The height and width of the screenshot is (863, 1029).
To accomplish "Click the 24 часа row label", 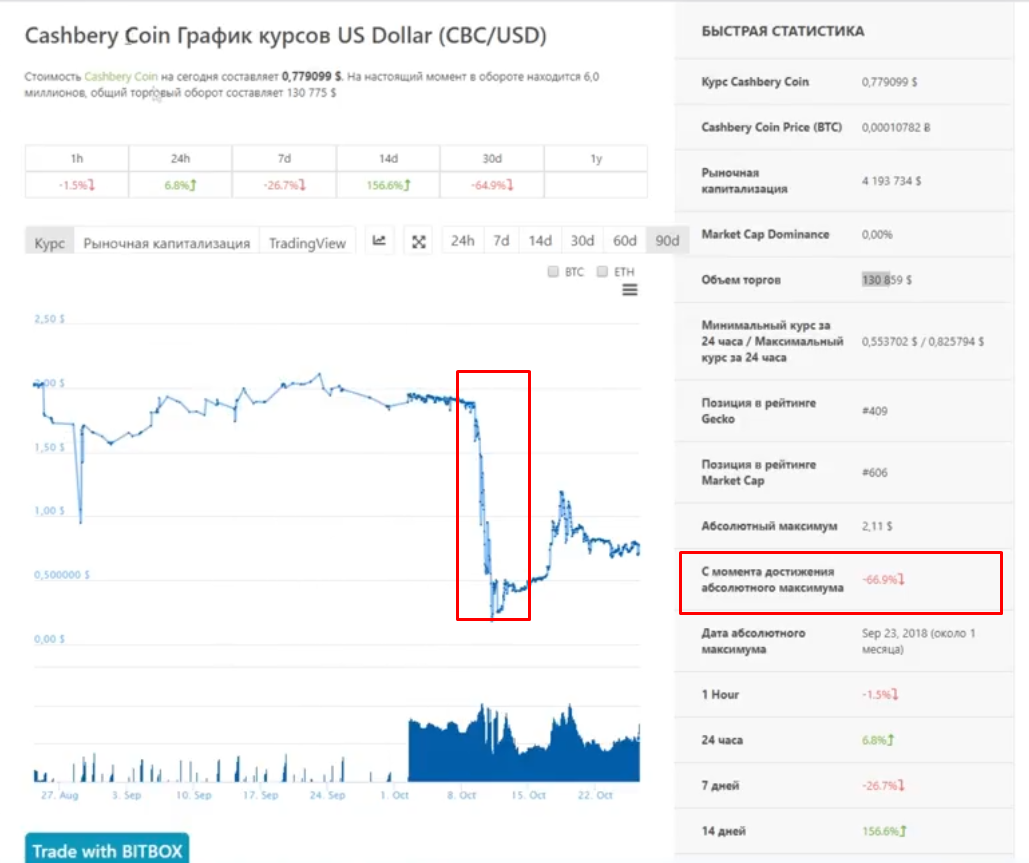I will [x=722, y=740].
